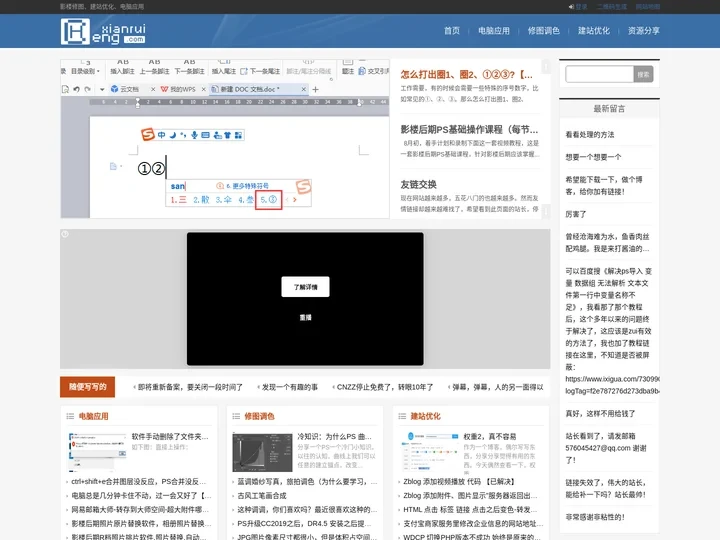The height and width of the screenshot is (540, 720).
Task: Open article 网易邮箱大师-转存到大师空间
Action: 140,509
